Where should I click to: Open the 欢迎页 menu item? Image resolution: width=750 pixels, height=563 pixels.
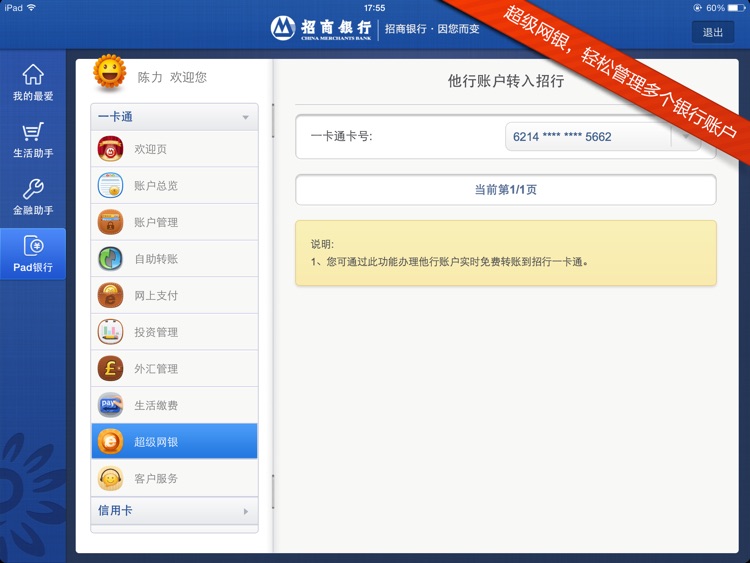pos(174,149)
